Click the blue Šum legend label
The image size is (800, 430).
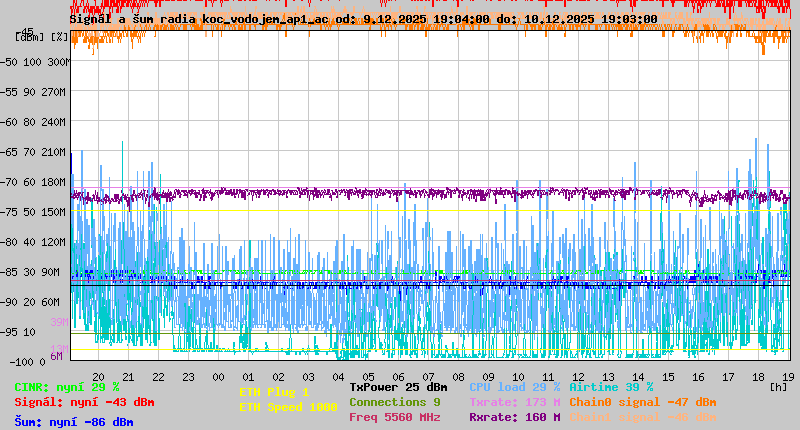point(74,422)
